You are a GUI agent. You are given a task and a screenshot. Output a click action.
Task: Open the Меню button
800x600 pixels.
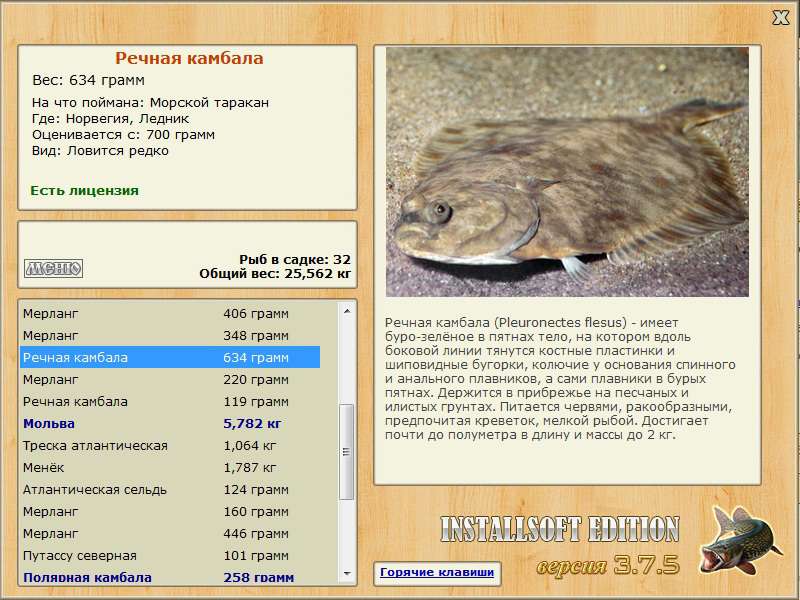point(54,268)
